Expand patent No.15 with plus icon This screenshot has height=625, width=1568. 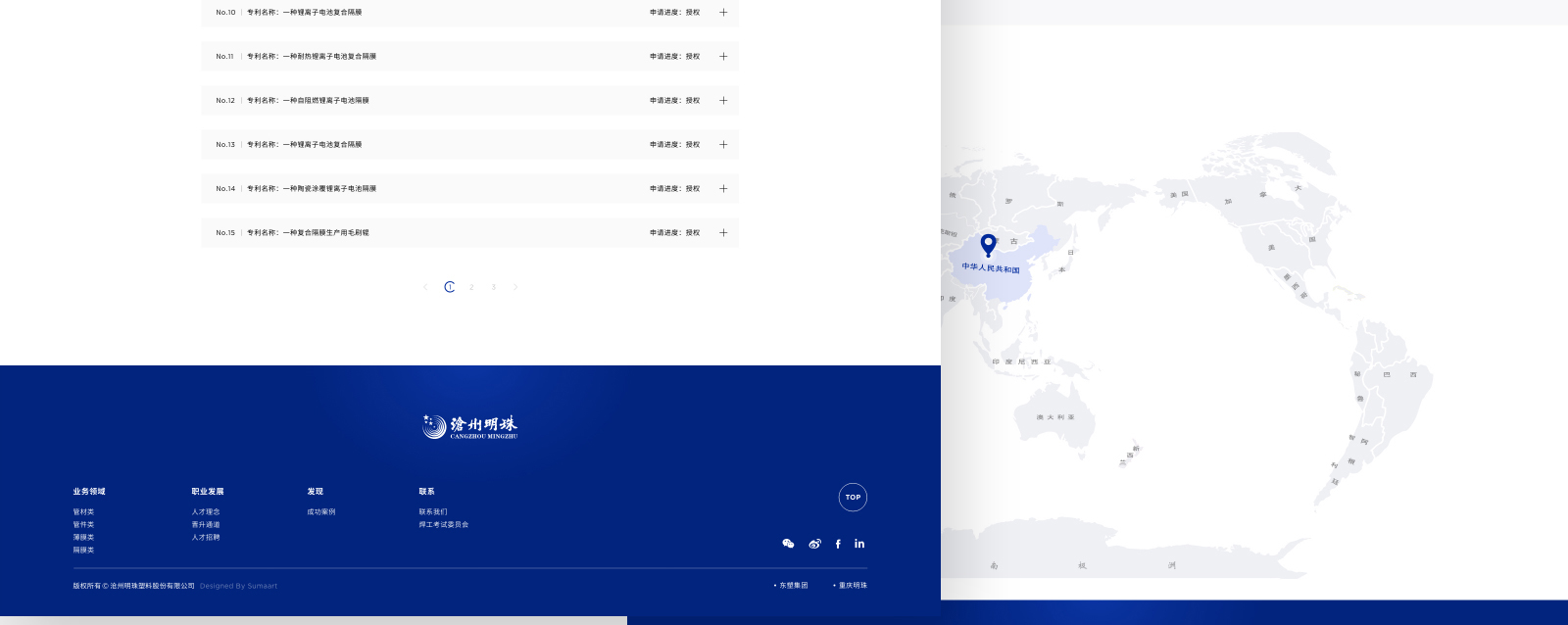(x=723, y=233)
